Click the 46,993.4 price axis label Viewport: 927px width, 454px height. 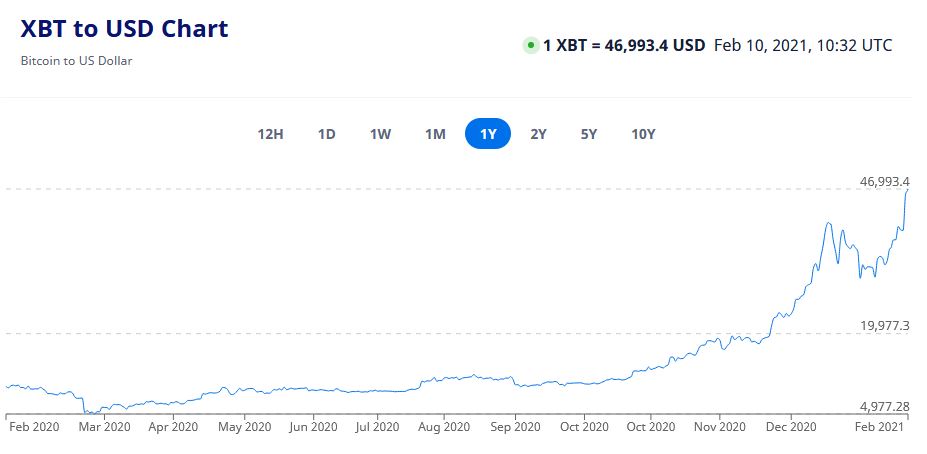884,181
